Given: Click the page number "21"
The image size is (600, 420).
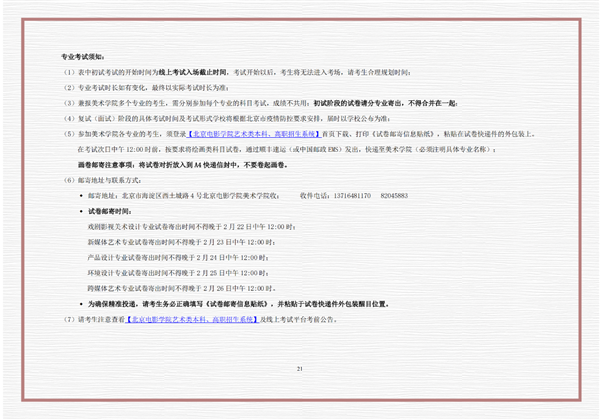Looking at the screenshot, I should (300, 369).
